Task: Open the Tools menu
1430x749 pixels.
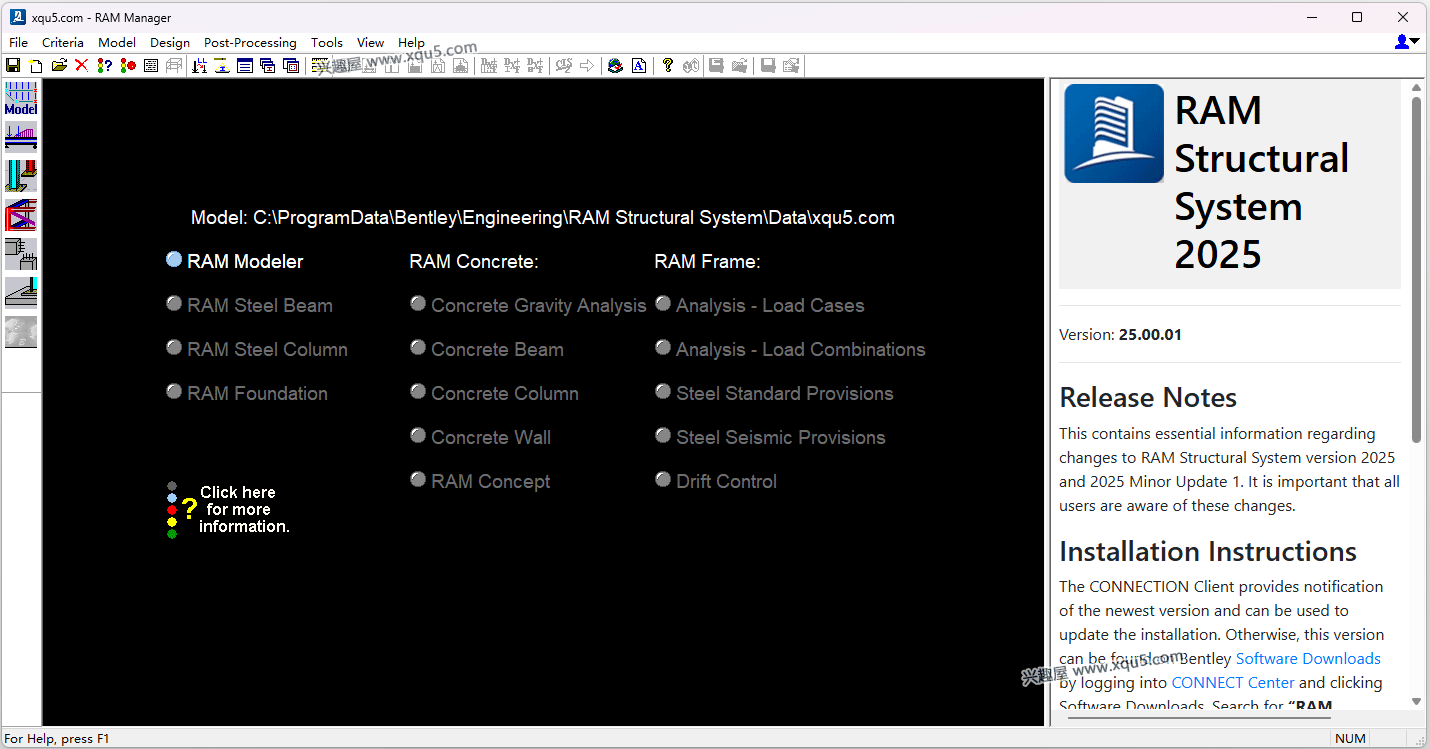Action: (x=327, y=42)
